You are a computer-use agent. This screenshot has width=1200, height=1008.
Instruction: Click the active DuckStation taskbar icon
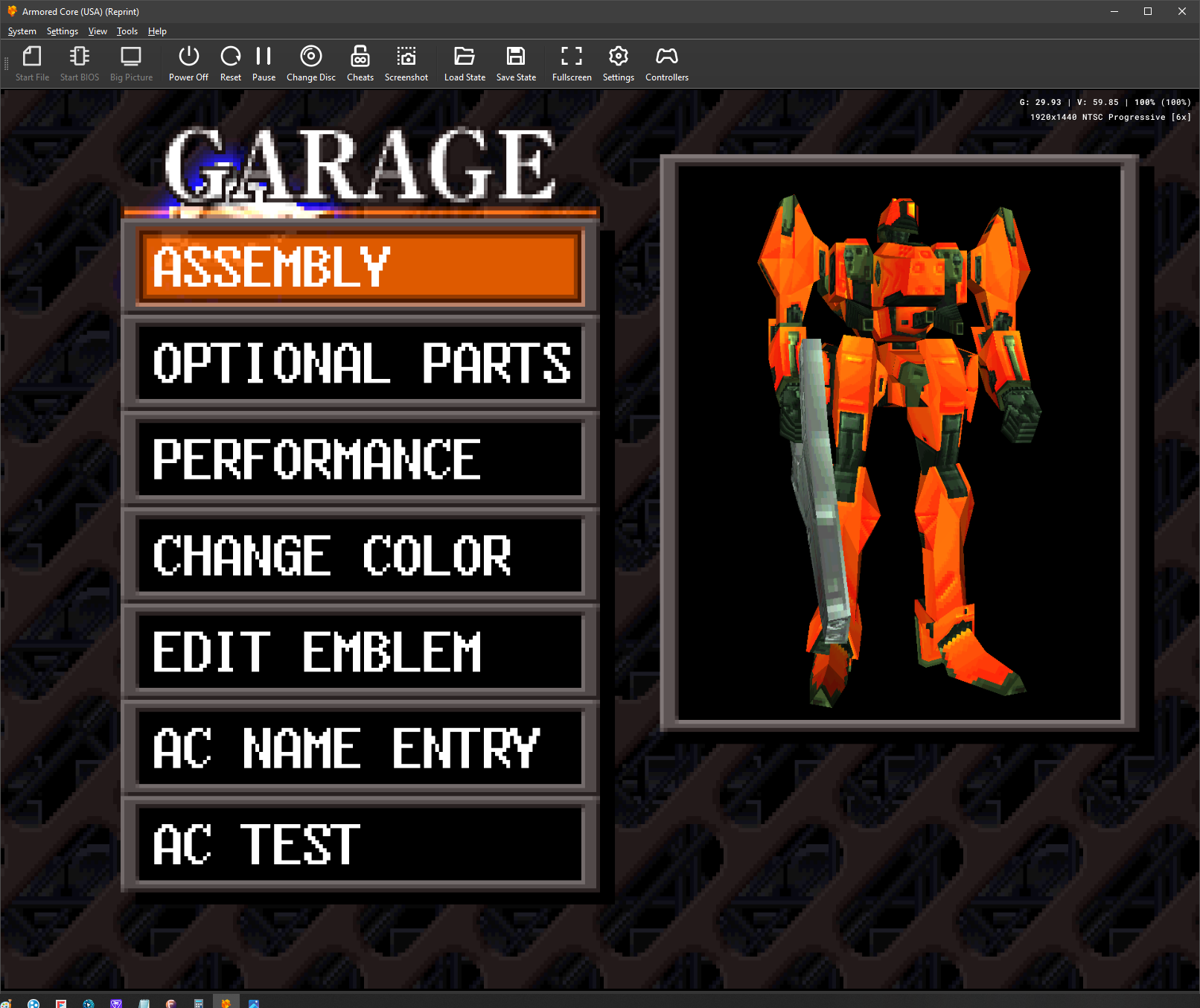click(x=226, y=1002)
